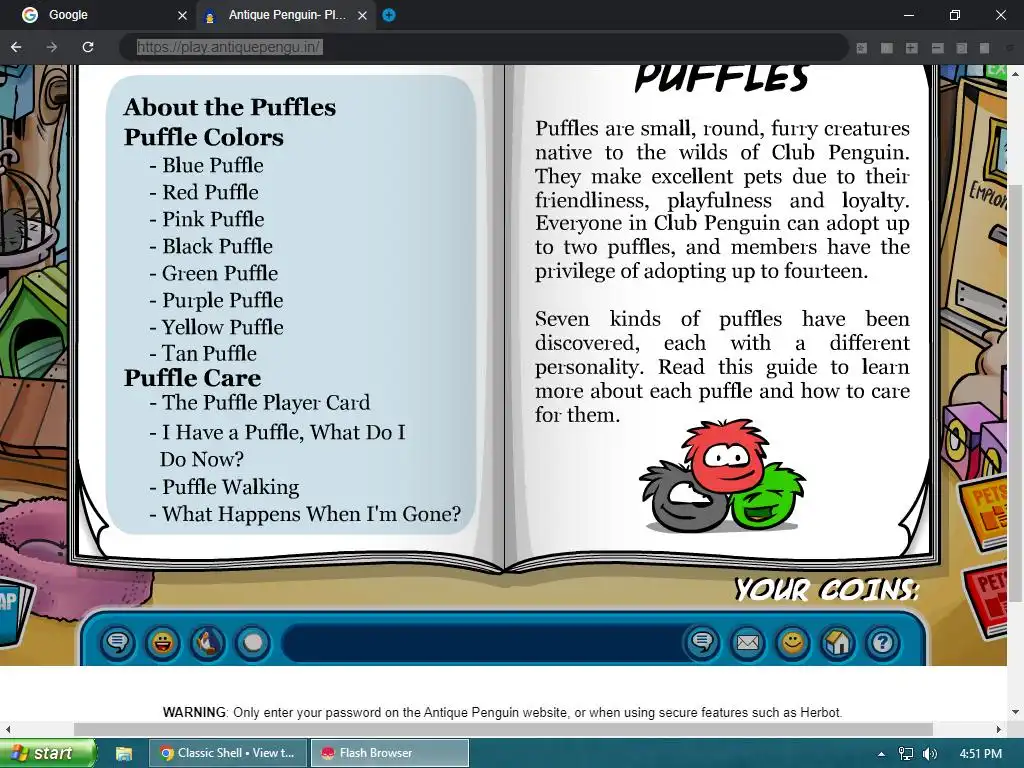Click the YOUR COINS label

[827, 590]
